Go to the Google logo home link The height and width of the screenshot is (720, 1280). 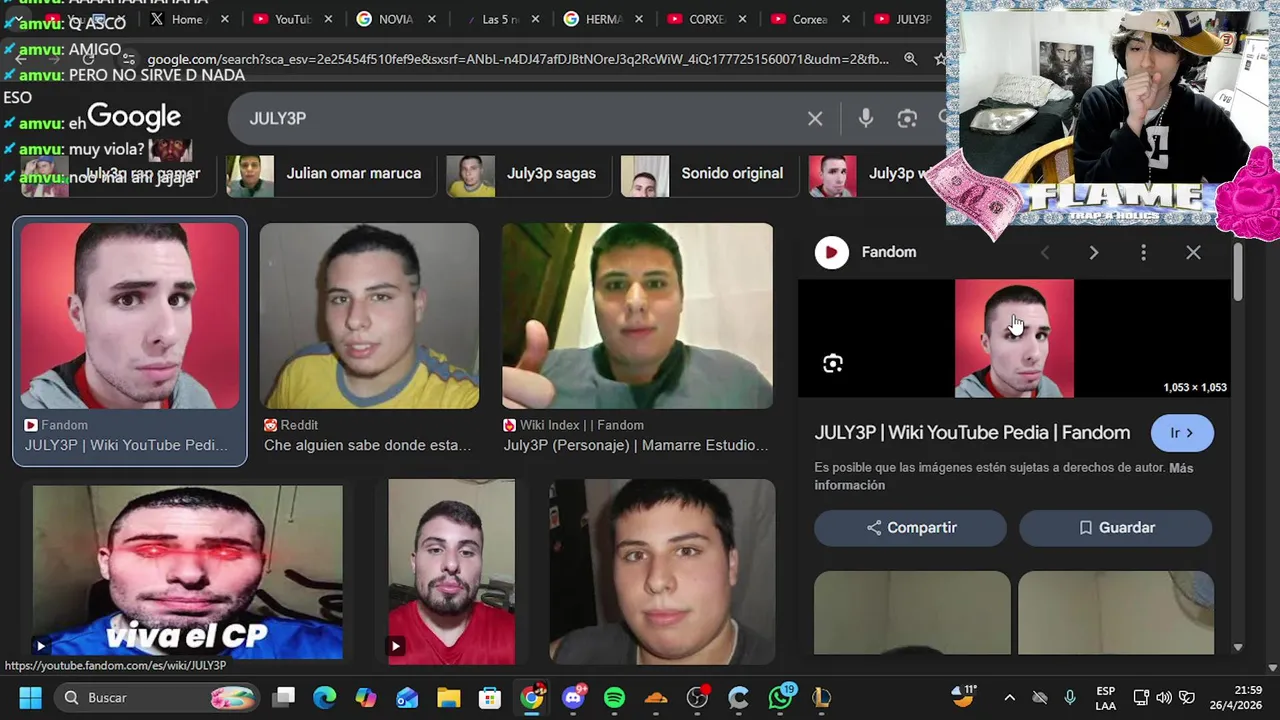(x=134, y=117)
